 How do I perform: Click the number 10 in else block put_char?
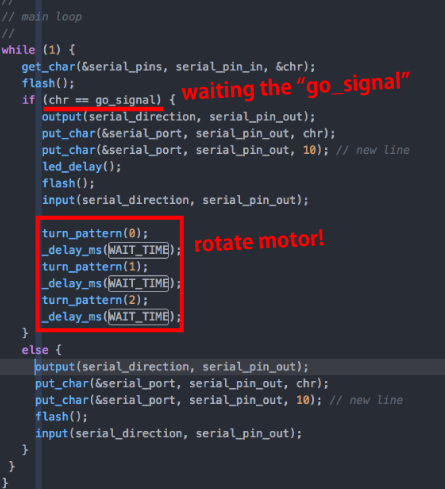pyautogui.click(x=303, y=400)
